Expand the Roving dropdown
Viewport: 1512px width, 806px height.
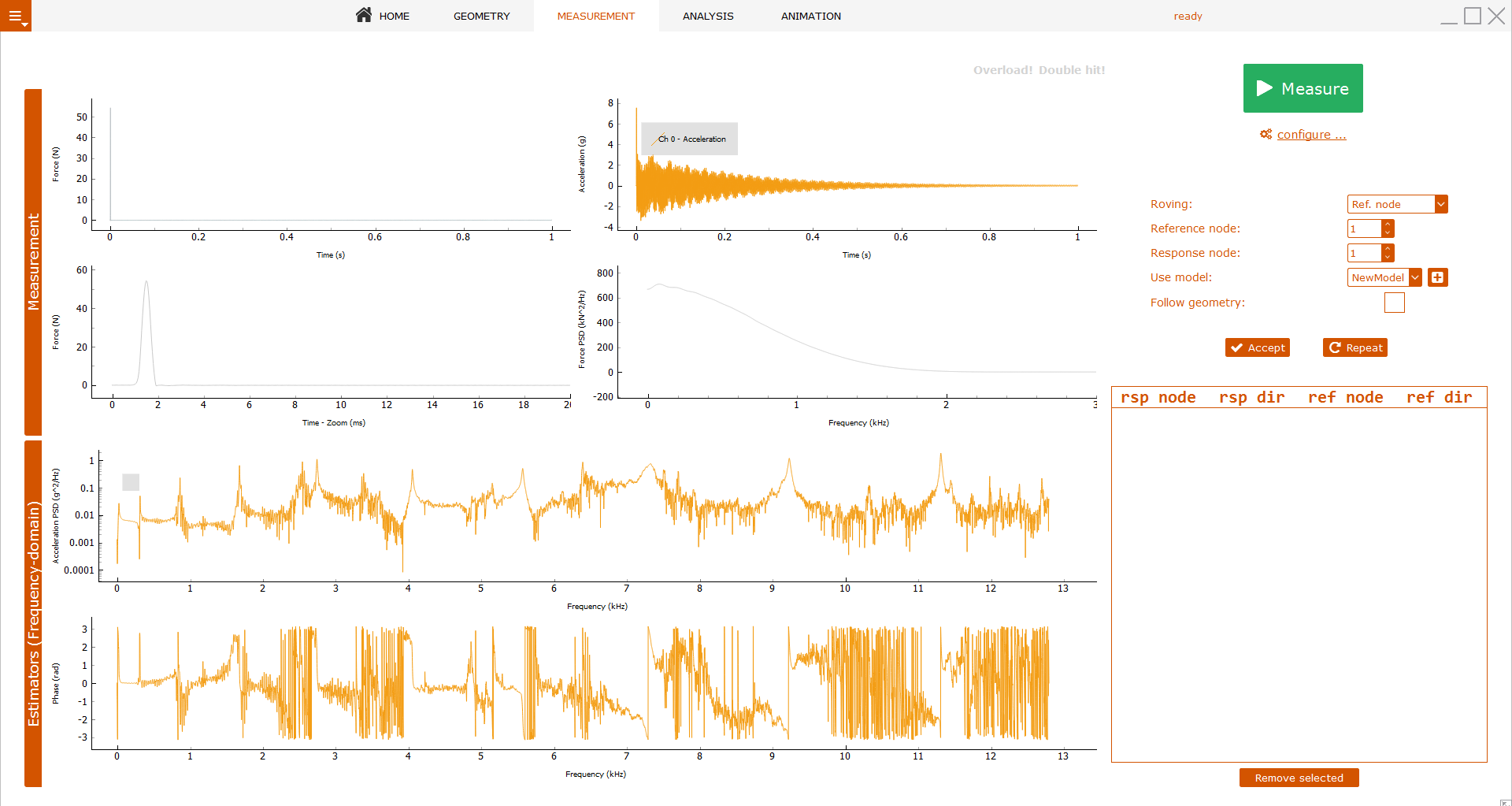click(x=1440, y=204)
